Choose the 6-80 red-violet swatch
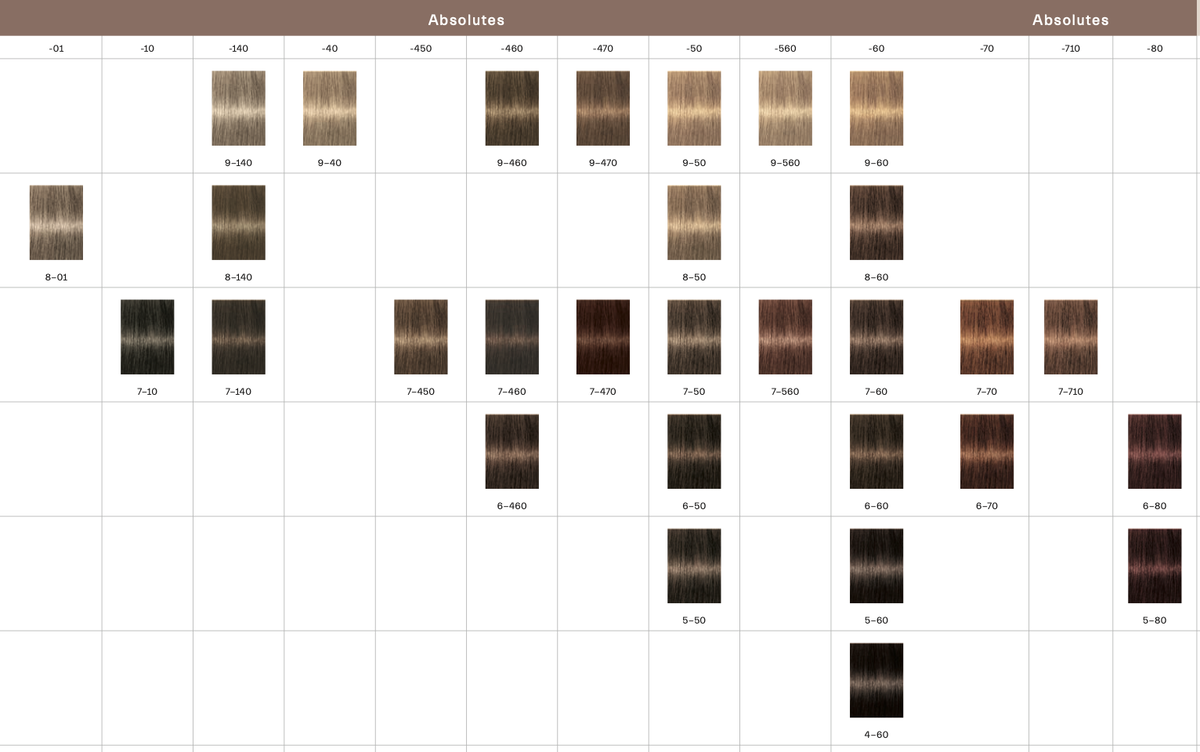The width and height of the screenshot is (1200, 752). coord(1154,451)
